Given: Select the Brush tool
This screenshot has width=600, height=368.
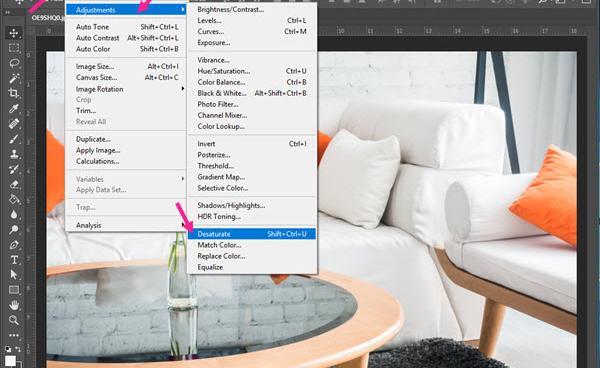Looking at the screenshot, I should point(14,139).
